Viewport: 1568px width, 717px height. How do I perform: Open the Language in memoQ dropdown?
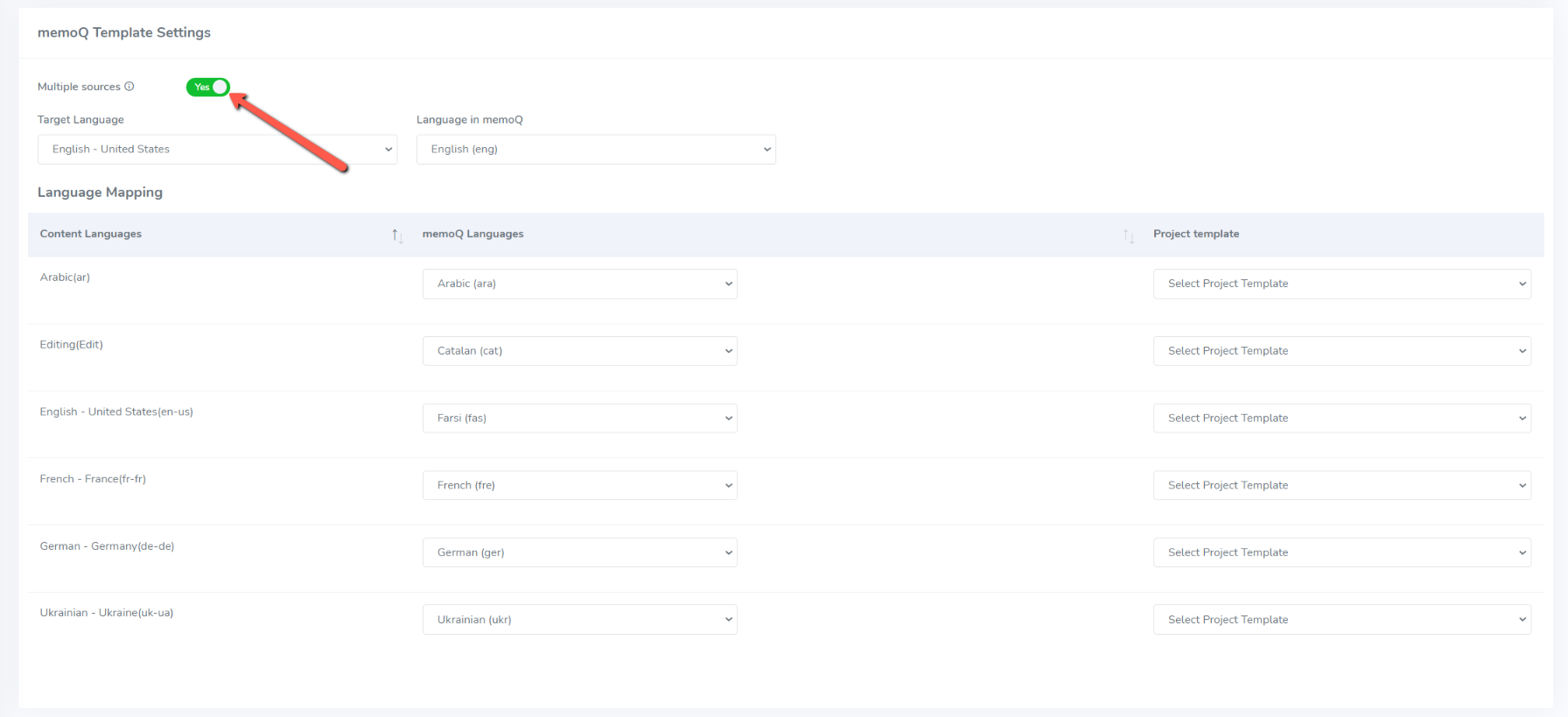(596, 150)
